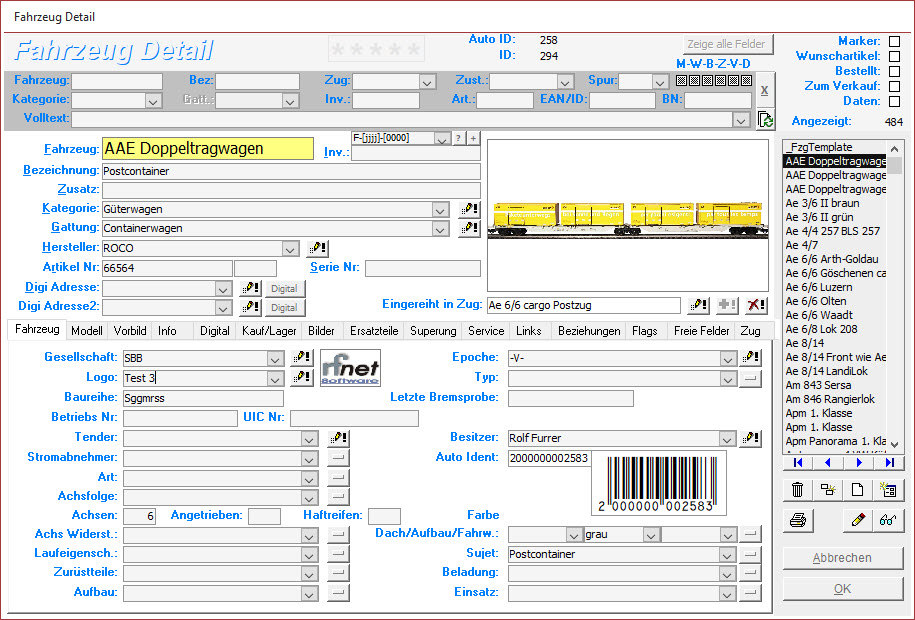Click edit icon beside Digi Adresse

(250, 288)
